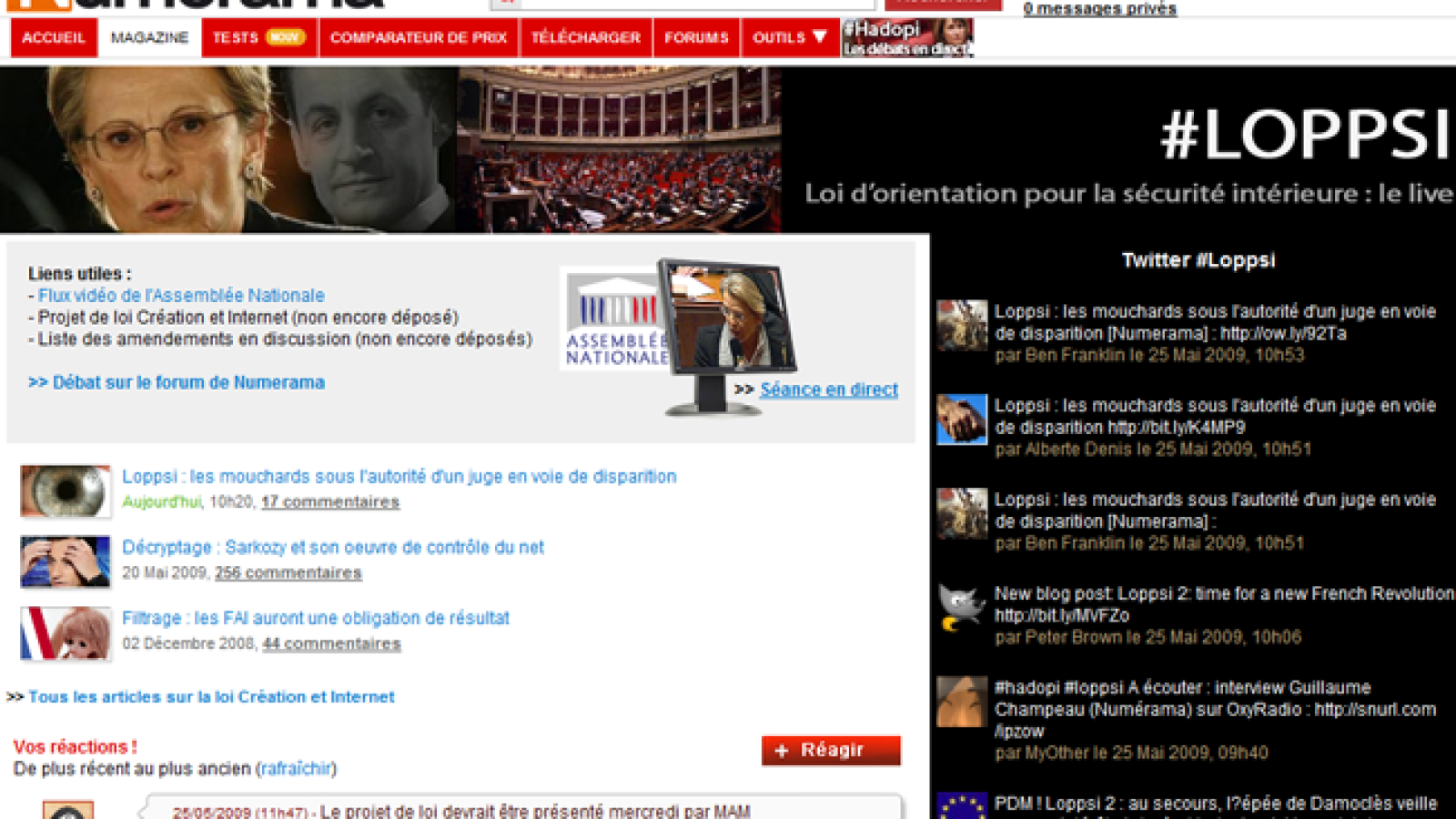The width and height of the screenshot is (1456, 819).
Task: Select TESTS with the NEW badge
Action: [256, 37]
